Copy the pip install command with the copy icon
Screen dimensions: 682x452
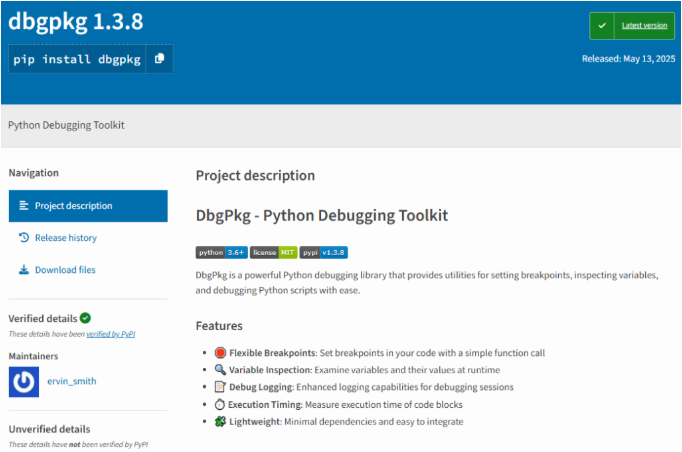coord(159,58)
